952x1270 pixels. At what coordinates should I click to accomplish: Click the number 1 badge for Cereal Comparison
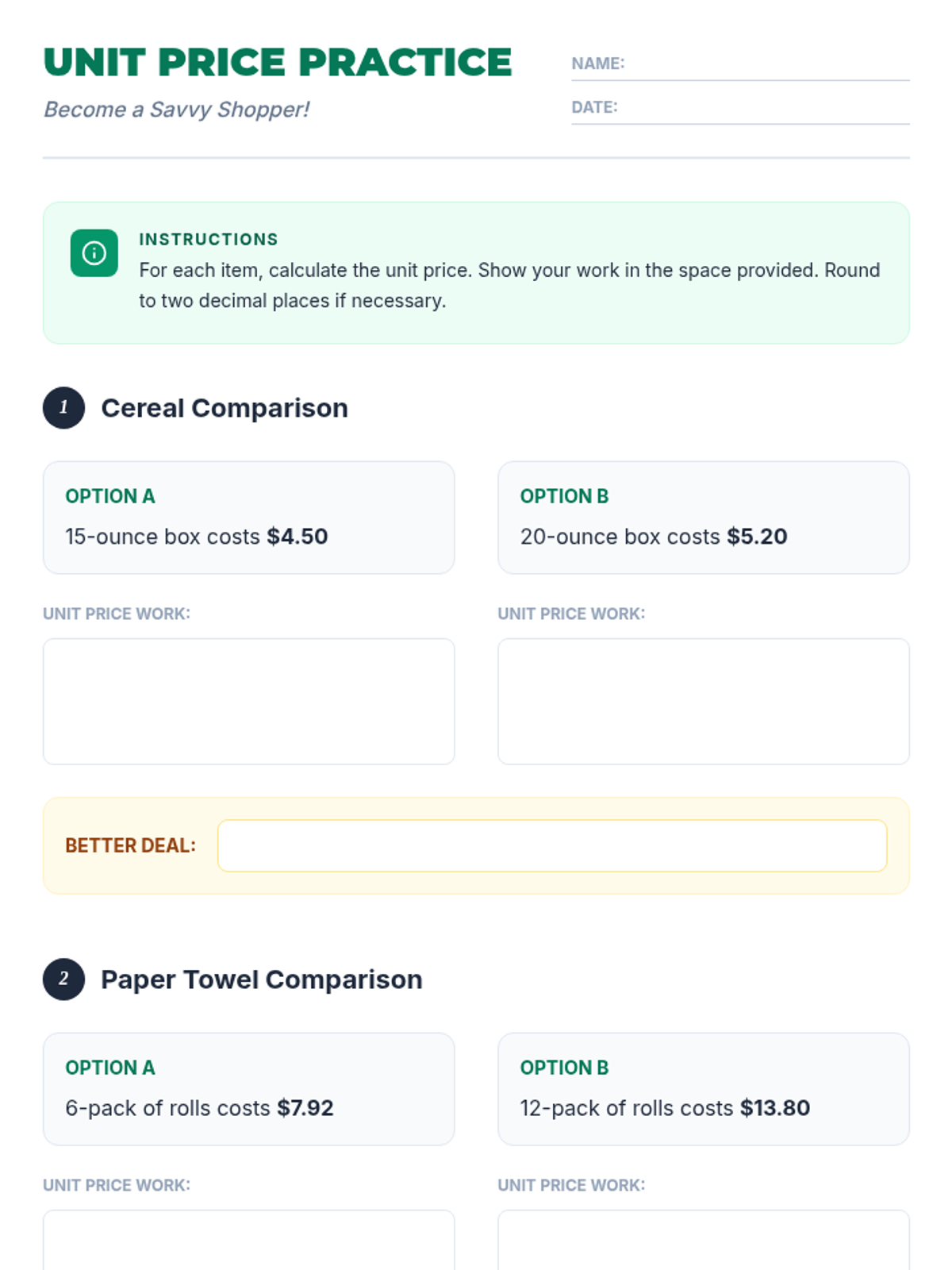coord(63,408)
